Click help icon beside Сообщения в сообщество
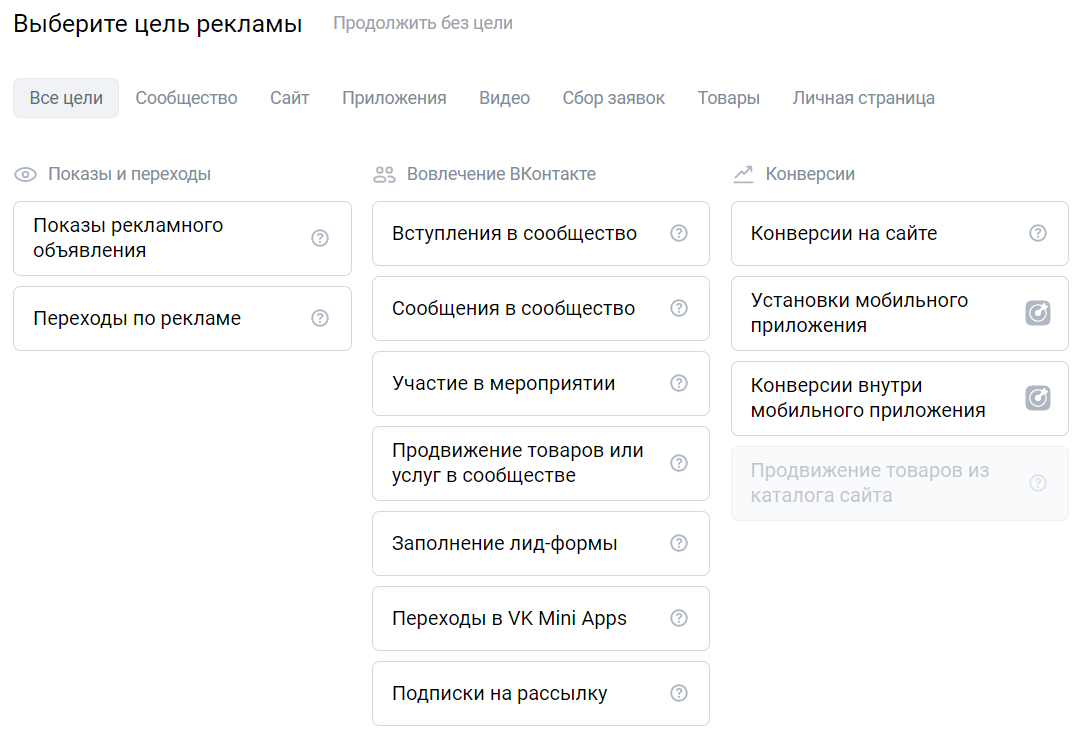This screenshot has height=738, width=1082. pos(679,308)
